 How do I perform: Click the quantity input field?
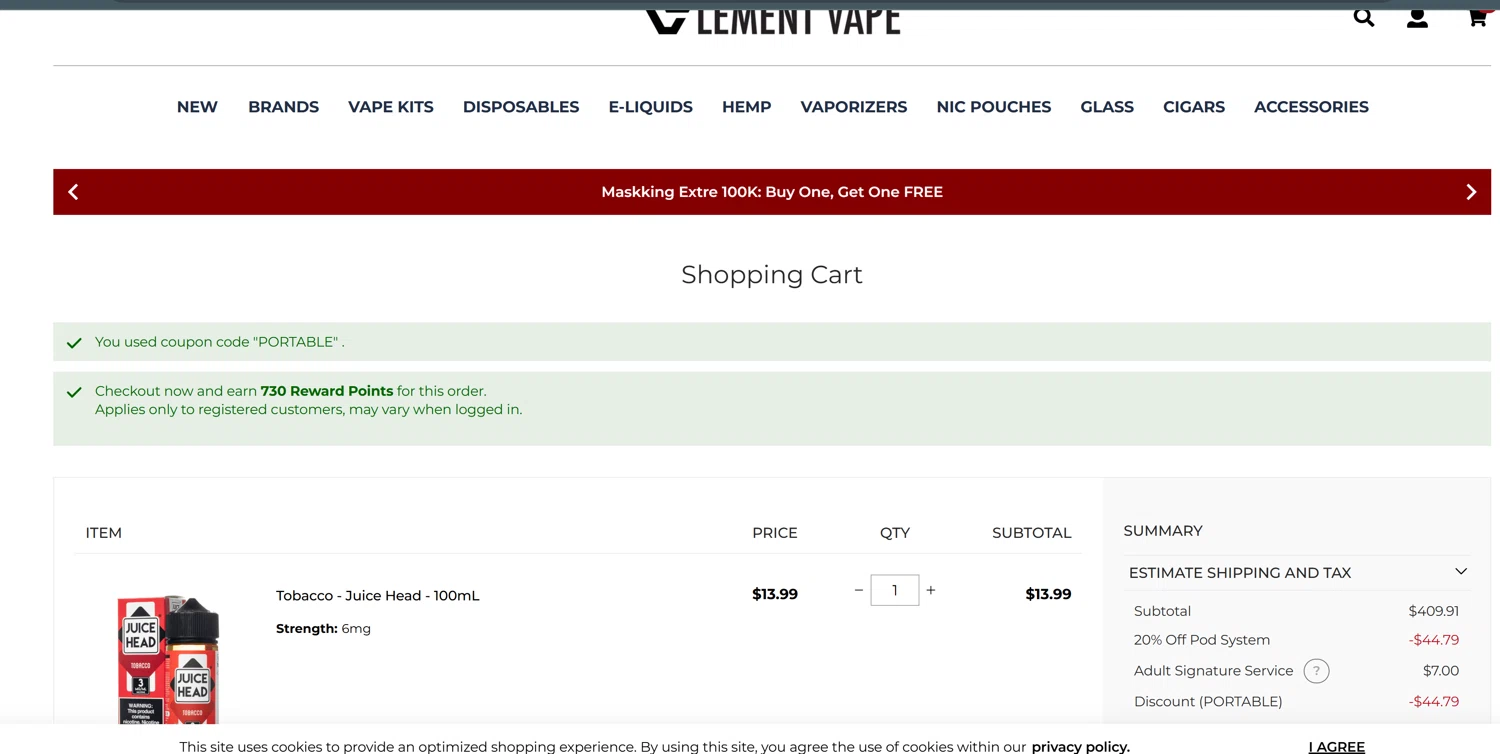[x=894, y=591]
